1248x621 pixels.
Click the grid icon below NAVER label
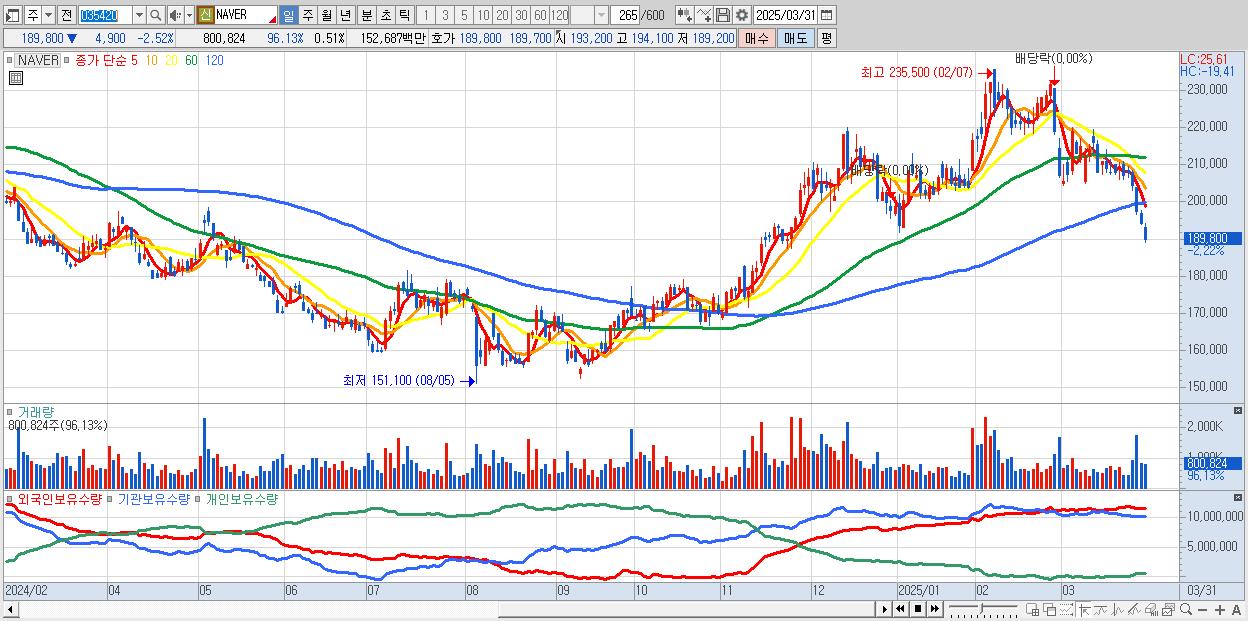16,78
